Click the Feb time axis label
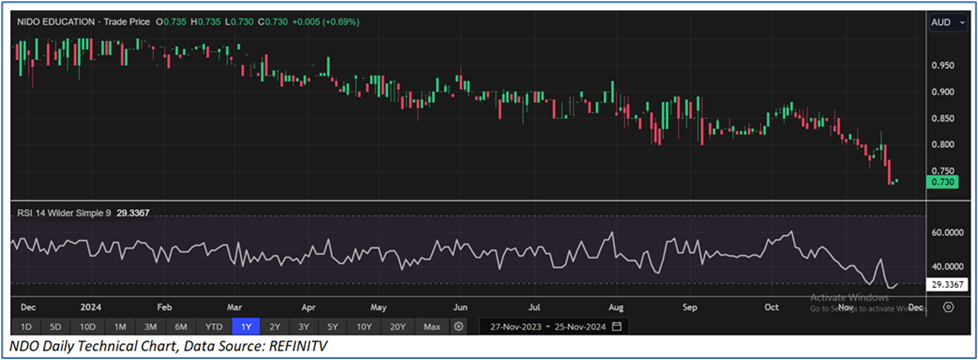 click(164, 308)
